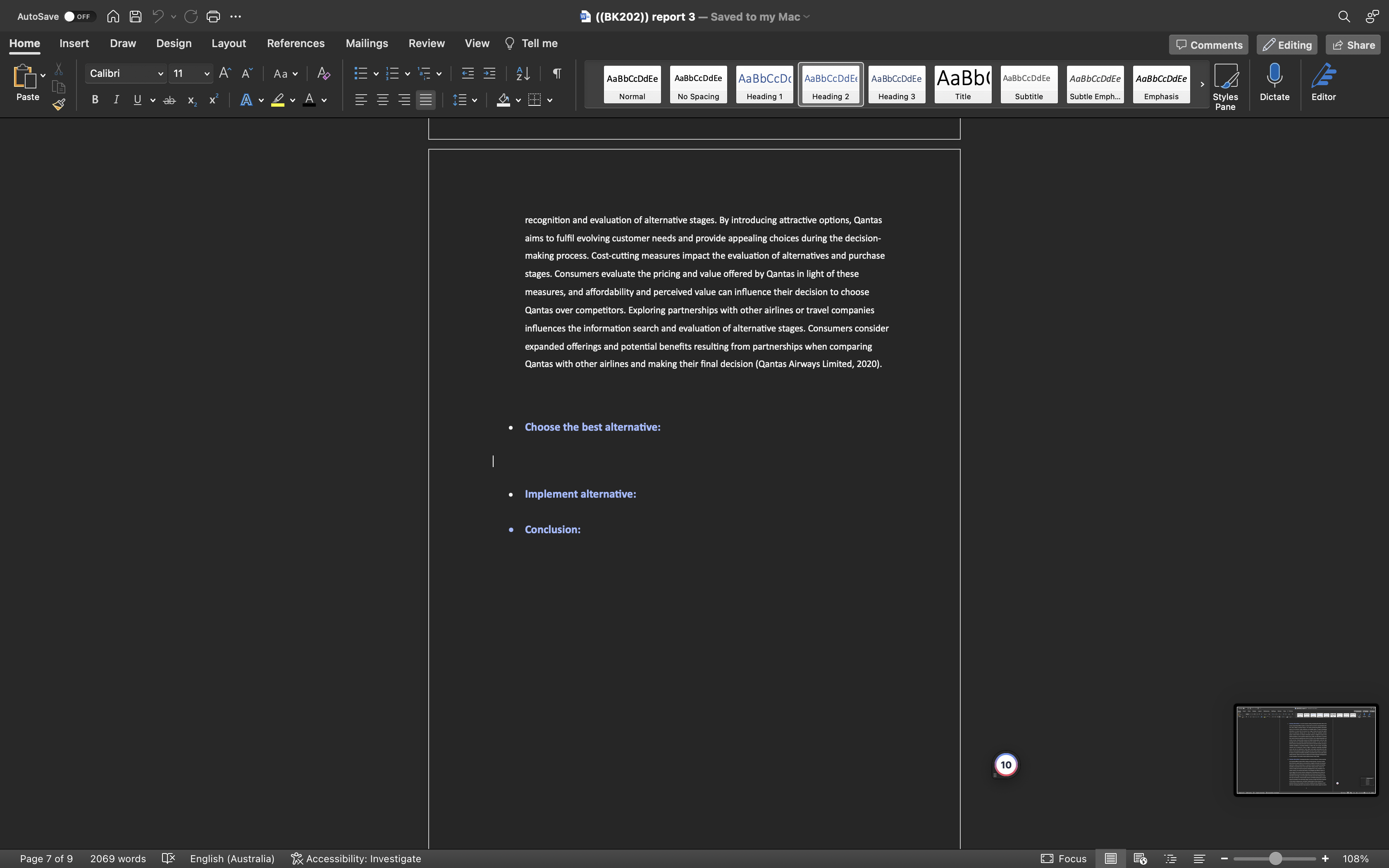Screen dimensions: 1389x868
Task: Click the Home icon in title bar
Action: tap(113, 17)
